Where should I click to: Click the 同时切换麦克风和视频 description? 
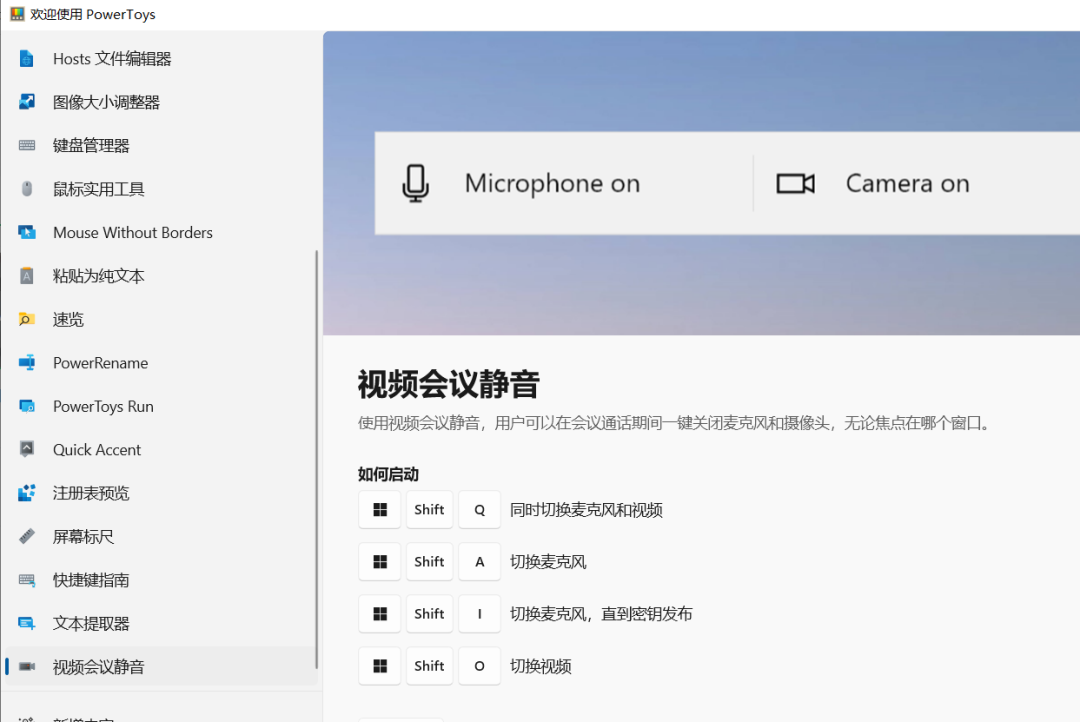[586, 510]
